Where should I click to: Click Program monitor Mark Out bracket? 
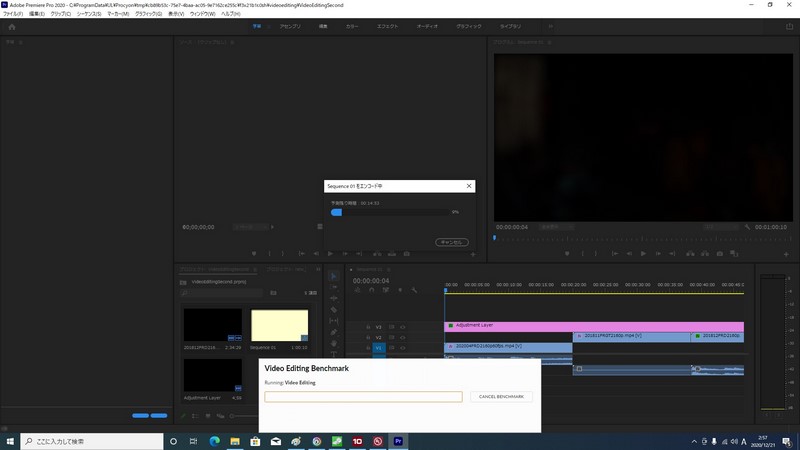click(595, 254)
